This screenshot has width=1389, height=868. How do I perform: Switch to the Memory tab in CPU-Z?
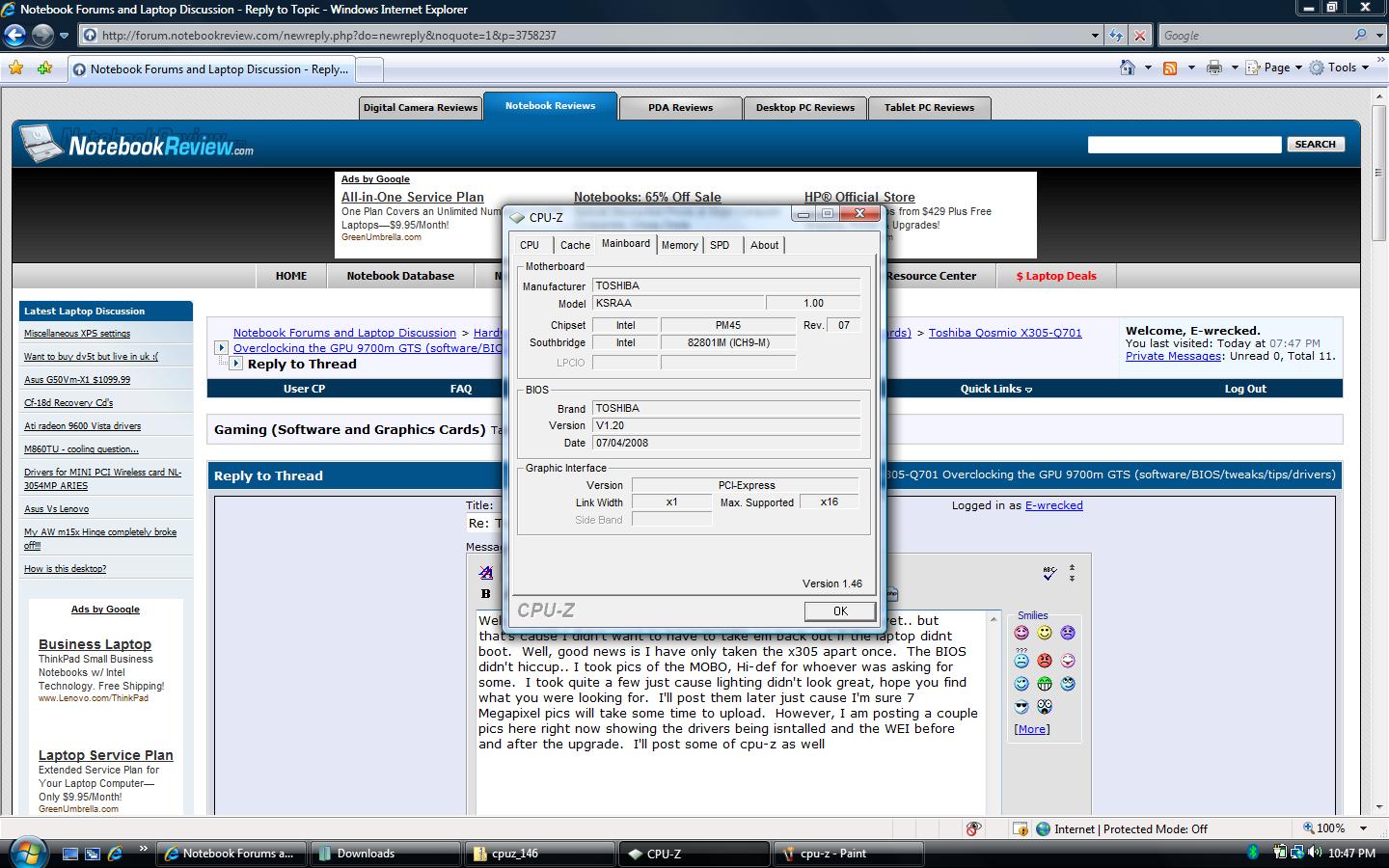(679, 245)
